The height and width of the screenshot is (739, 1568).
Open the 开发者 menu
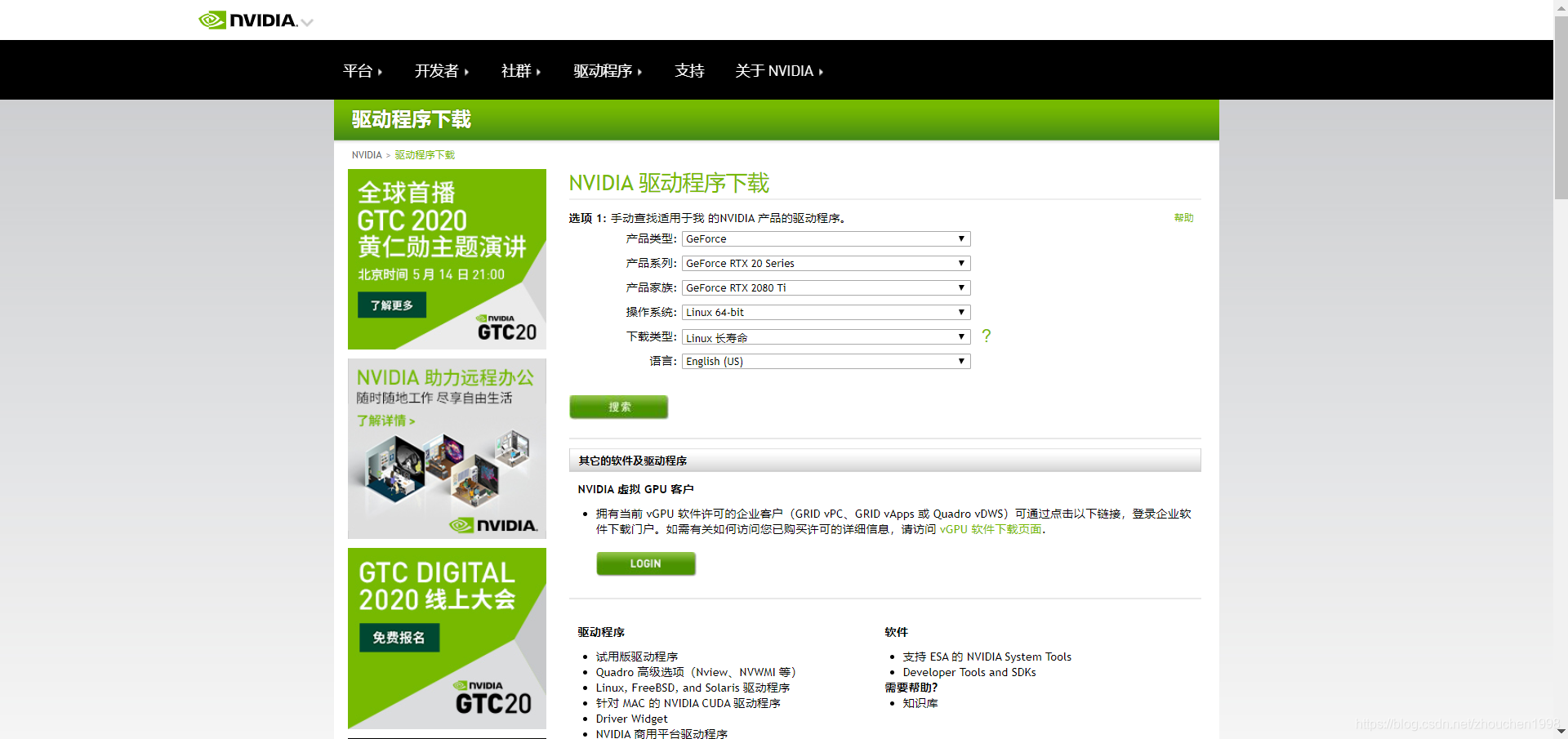click(x=442, y=71)
